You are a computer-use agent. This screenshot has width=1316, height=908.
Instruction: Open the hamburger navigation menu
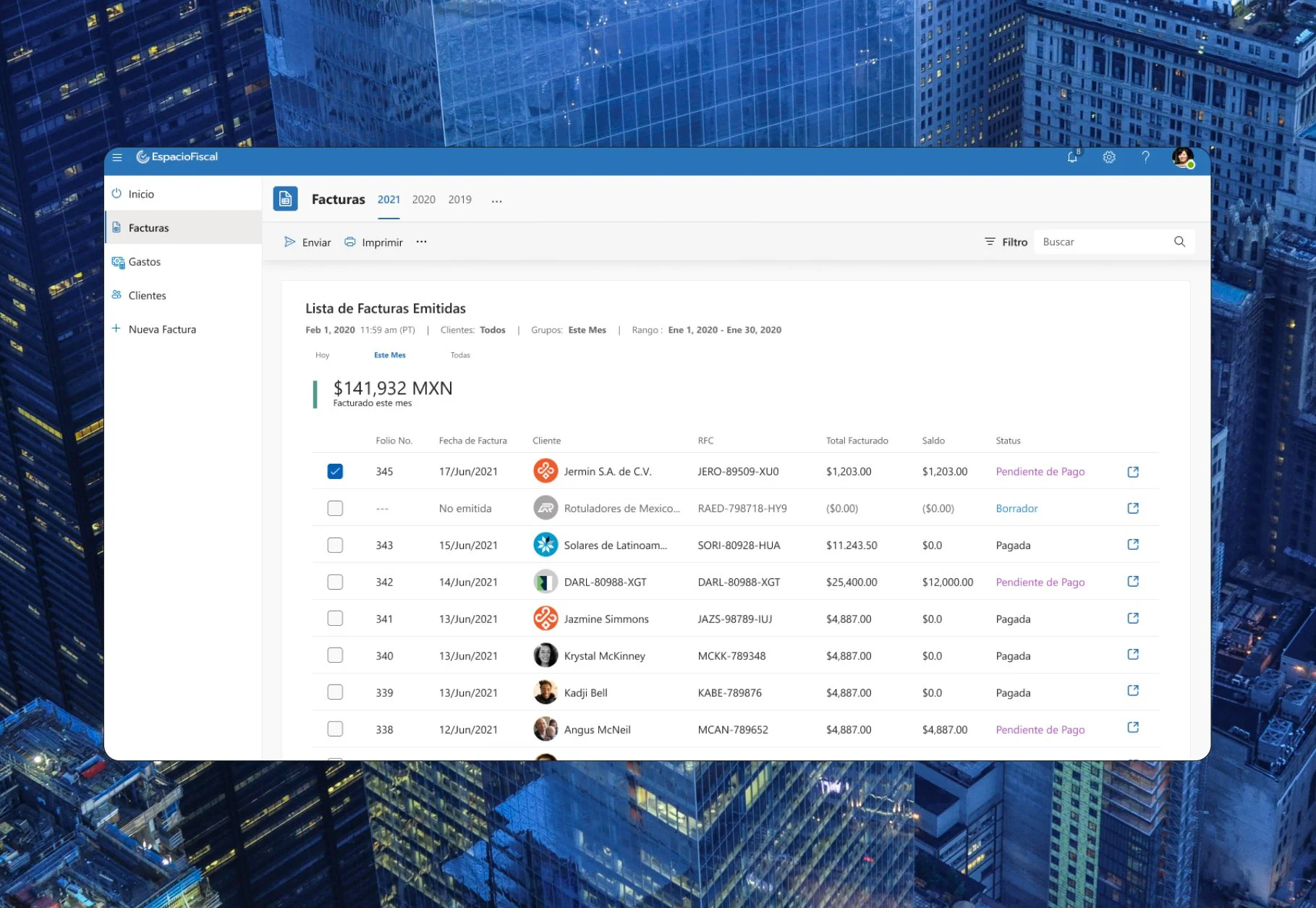point(117,157)
